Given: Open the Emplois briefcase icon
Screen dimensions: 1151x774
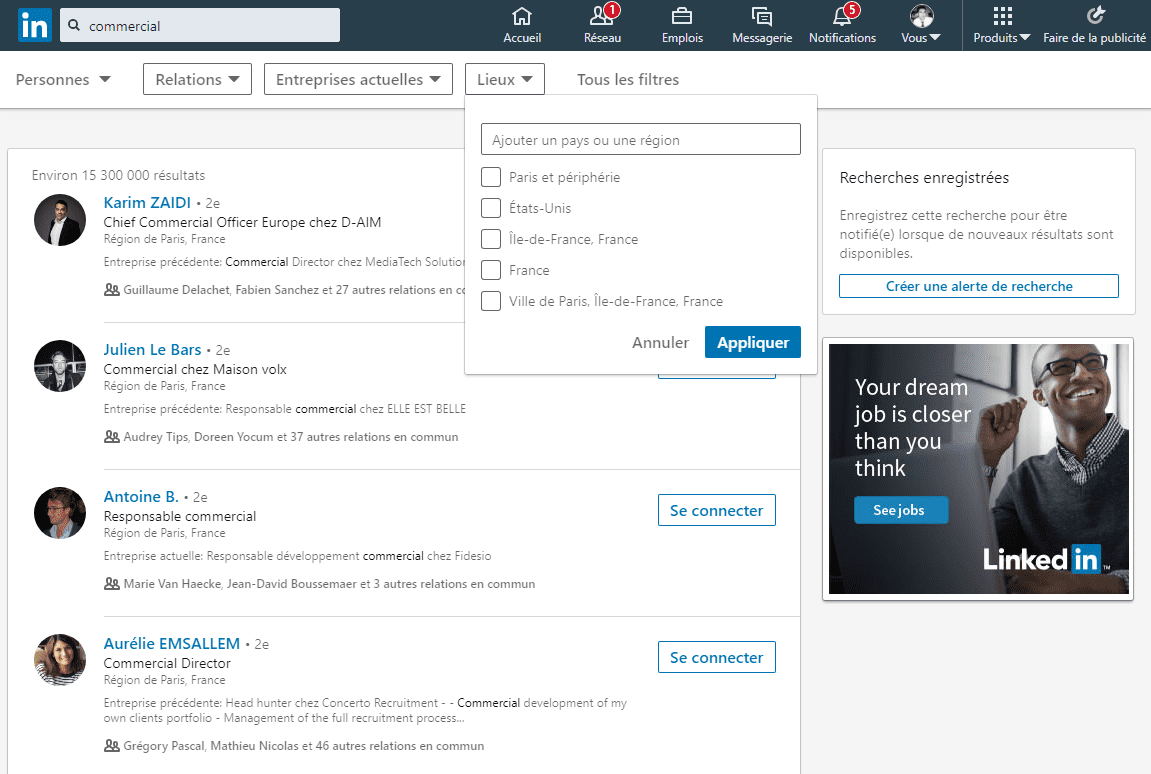Looking at the screenshot, I should (682, 16).
